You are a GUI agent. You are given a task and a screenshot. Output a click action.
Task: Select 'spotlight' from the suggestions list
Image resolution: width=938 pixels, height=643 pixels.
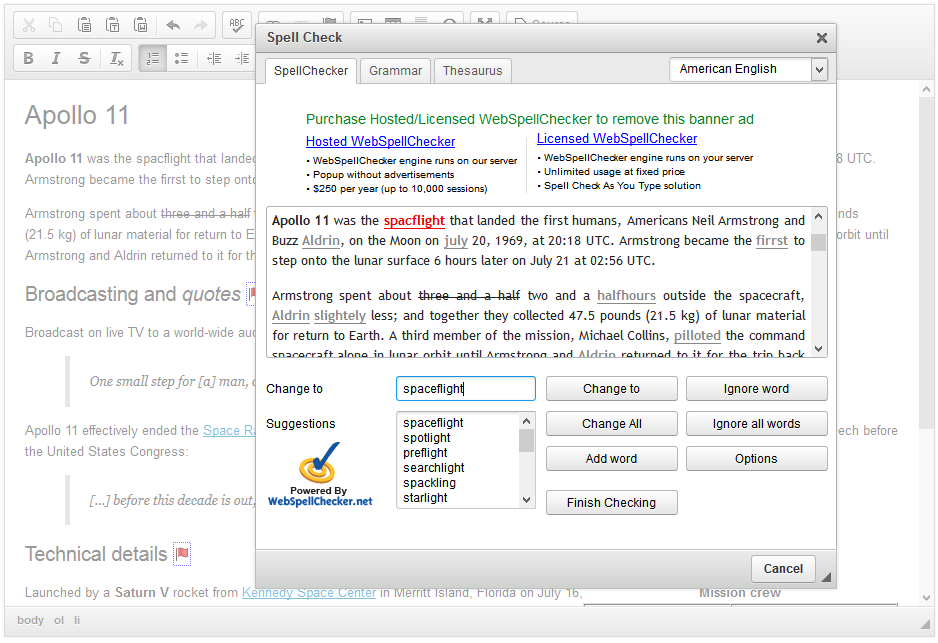tap(427, 438)
